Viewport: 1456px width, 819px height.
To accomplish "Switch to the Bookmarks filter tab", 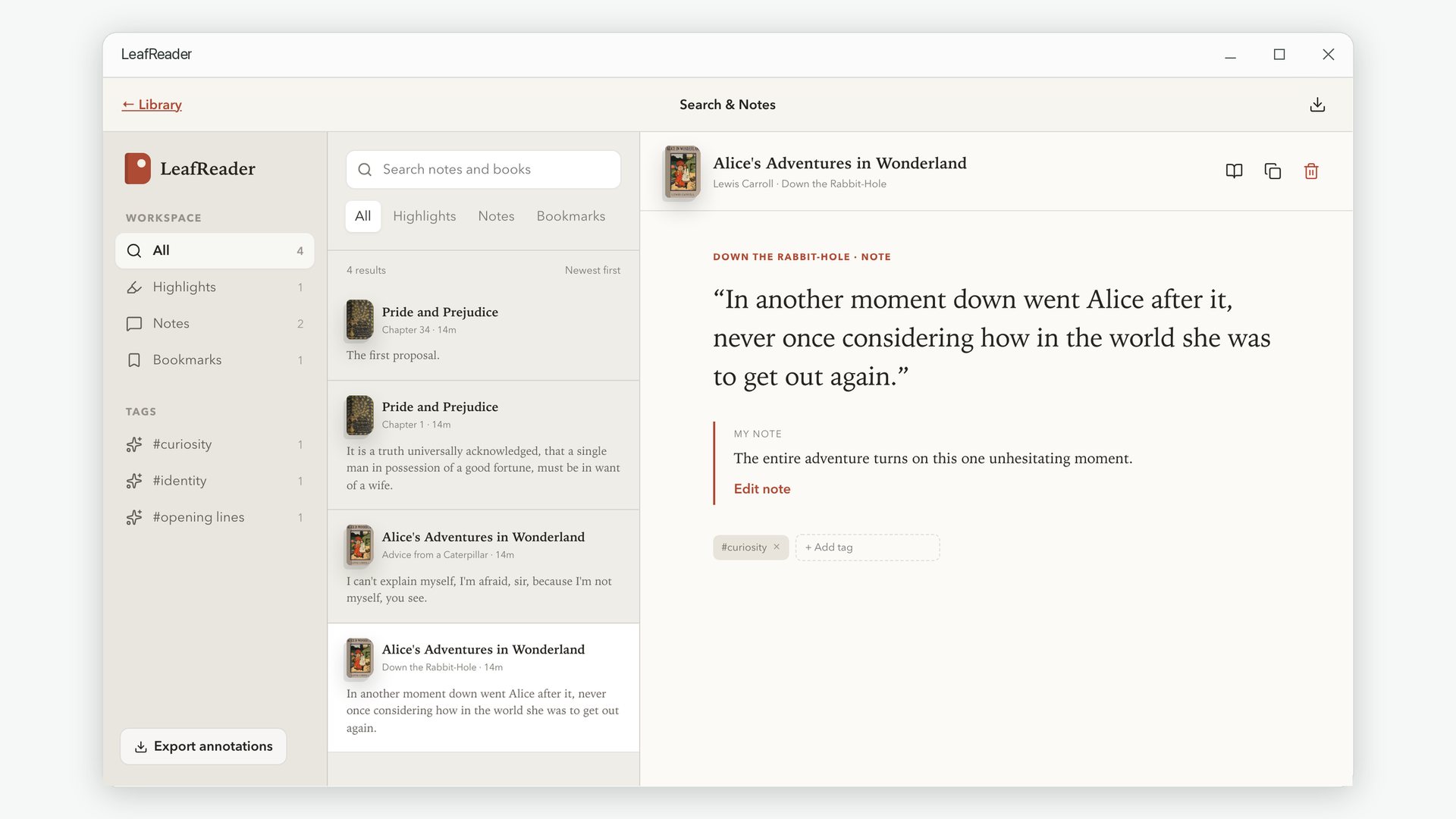I will click(x=571, y=216).
